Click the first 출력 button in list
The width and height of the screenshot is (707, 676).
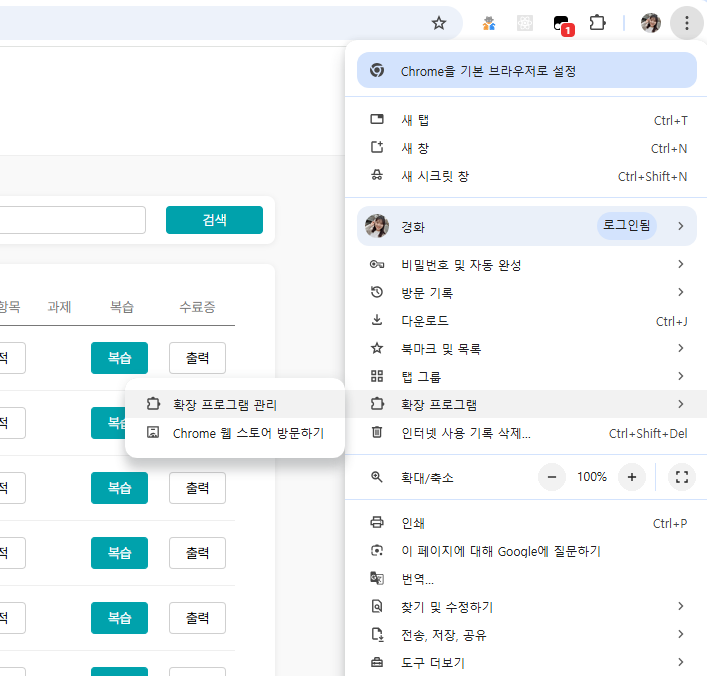pos(197,358)
